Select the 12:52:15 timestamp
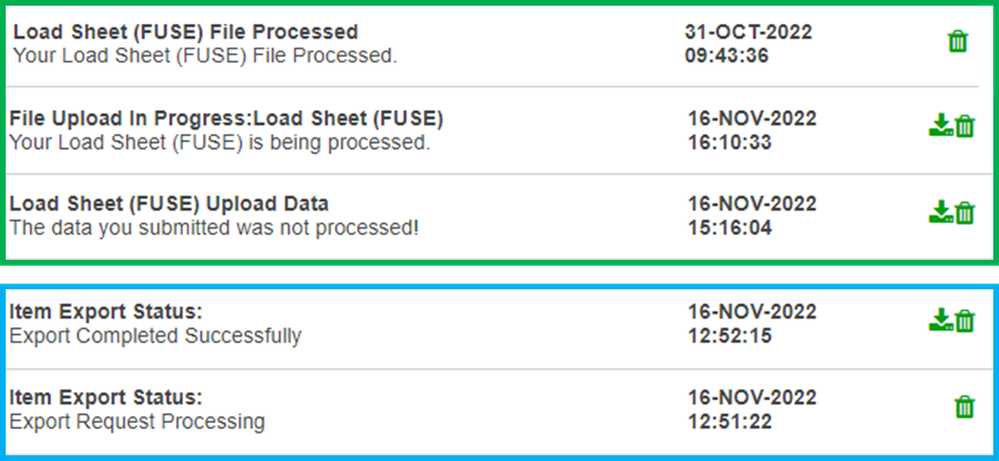 [729, 336]
